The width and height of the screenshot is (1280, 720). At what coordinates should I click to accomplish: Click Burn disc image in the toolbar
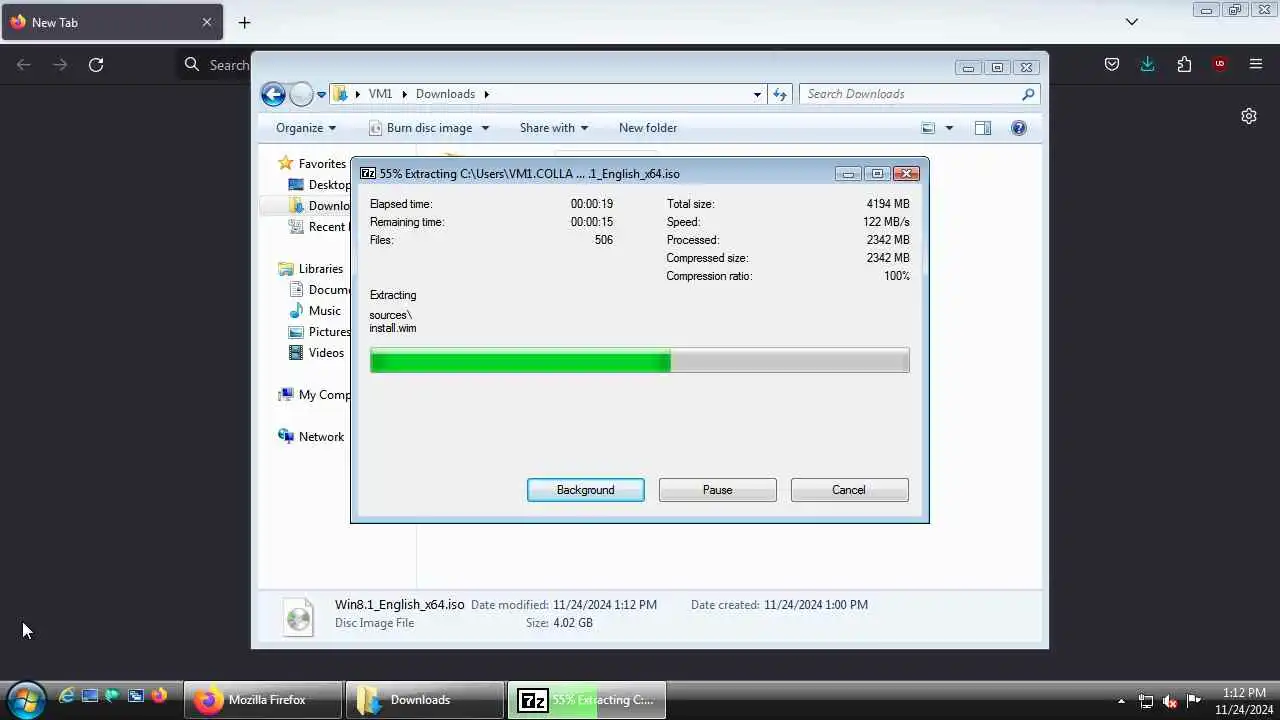(419, 128)
